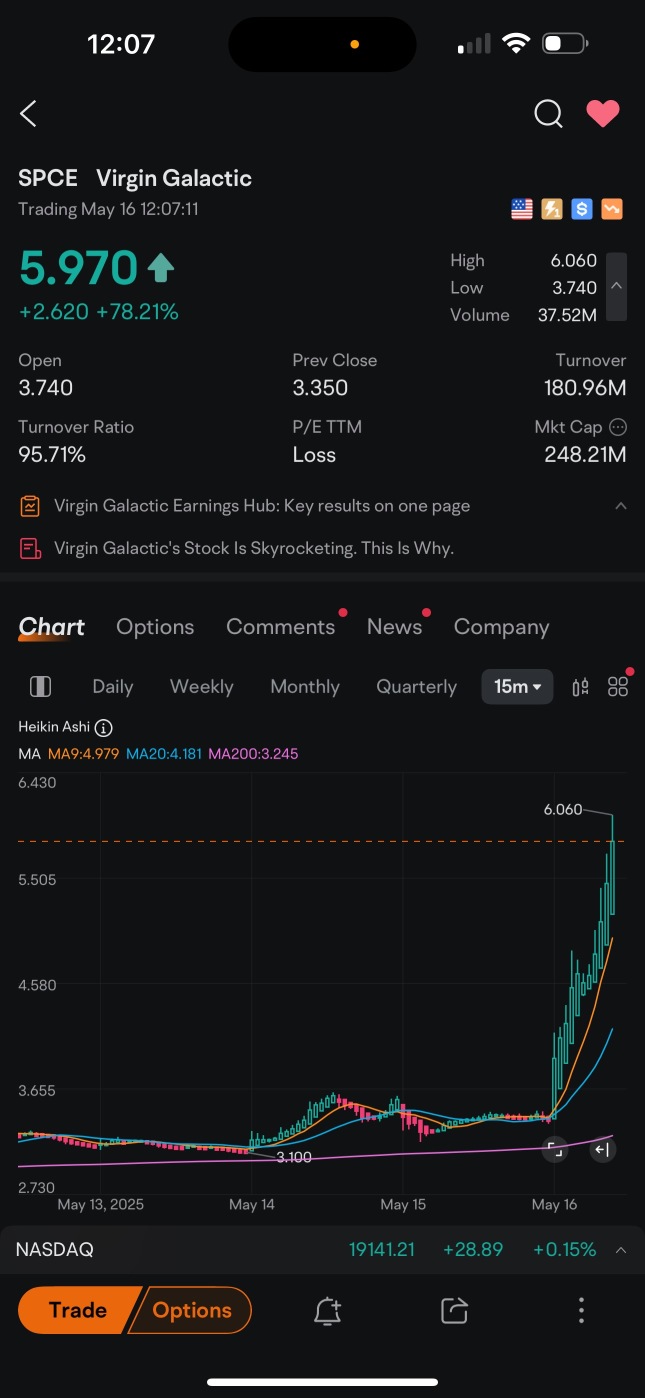Tap the blue dollar sign badge icon

click(582, 209)
